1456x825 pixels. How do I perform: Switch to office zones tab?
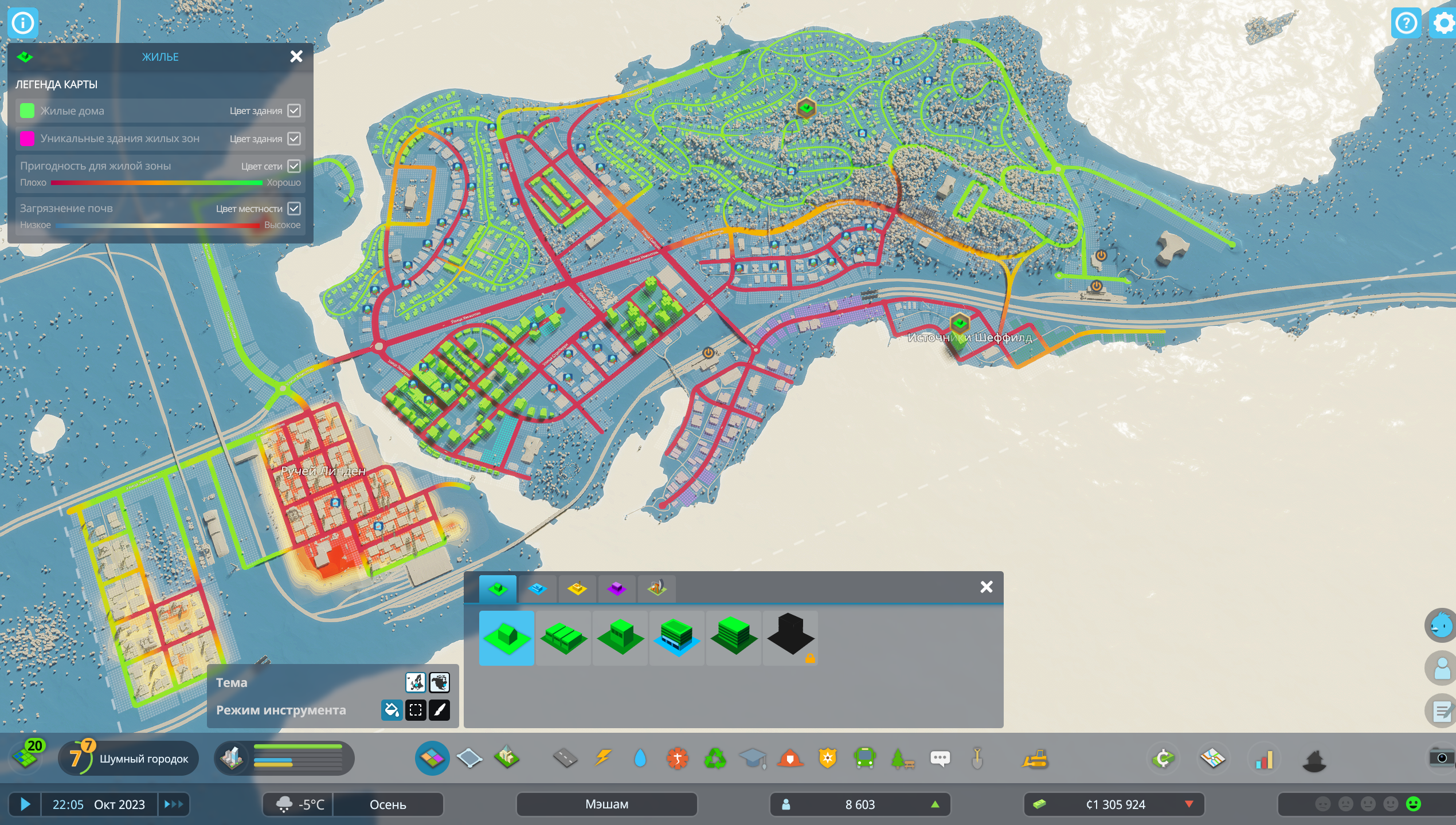[617, 588]
